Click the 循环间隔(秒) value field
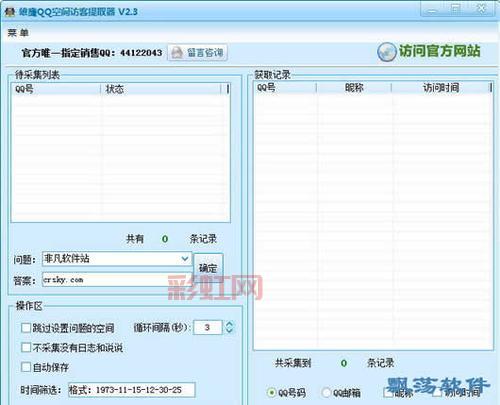 208,327
